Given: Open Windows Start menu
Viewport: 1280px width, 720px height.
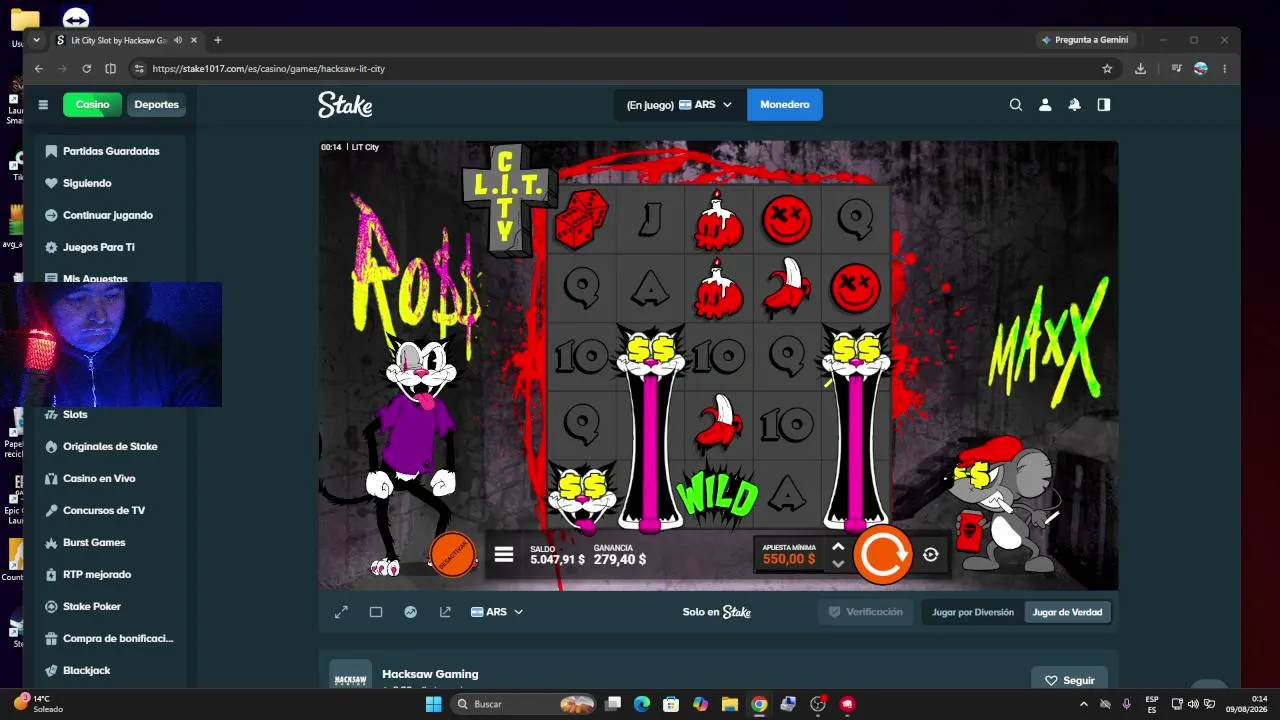Looking at the screenshot, I should (433, 704).
